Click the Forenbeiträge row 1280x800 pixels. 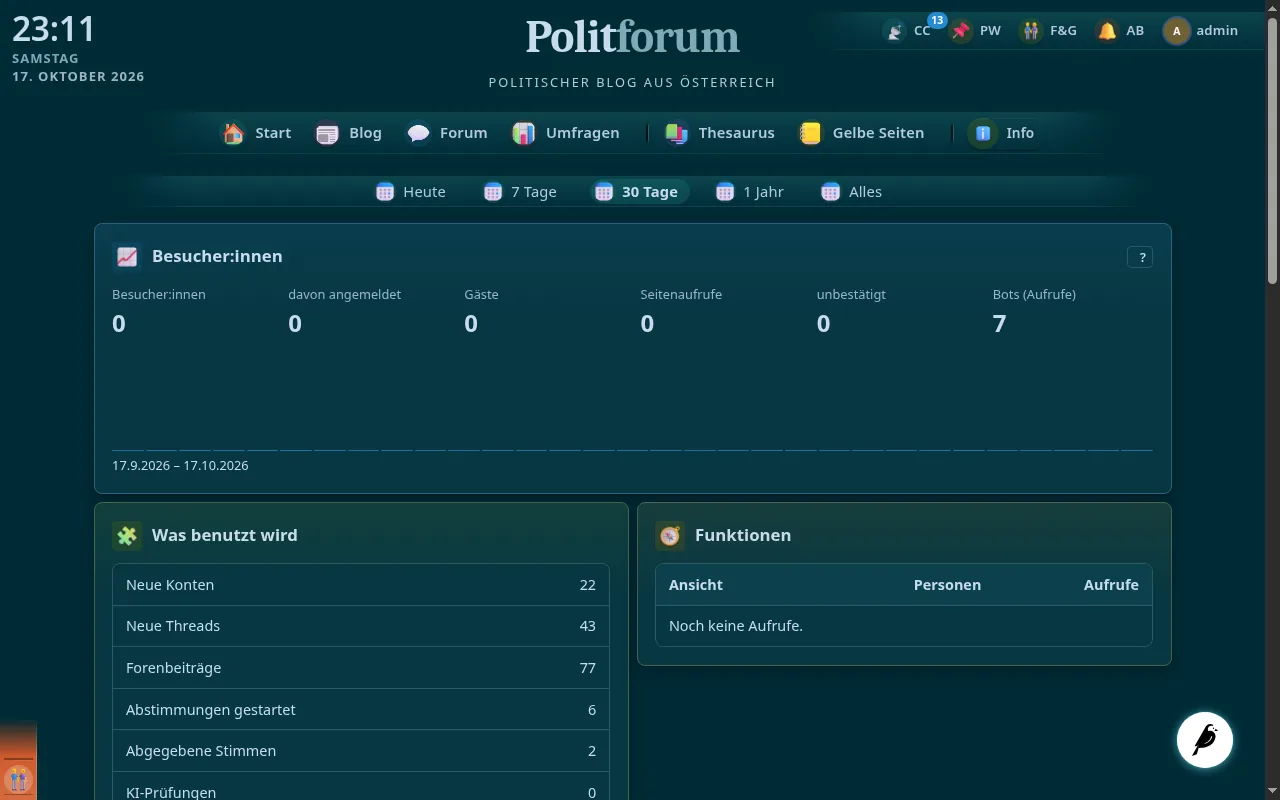click(x=361, y=668)
